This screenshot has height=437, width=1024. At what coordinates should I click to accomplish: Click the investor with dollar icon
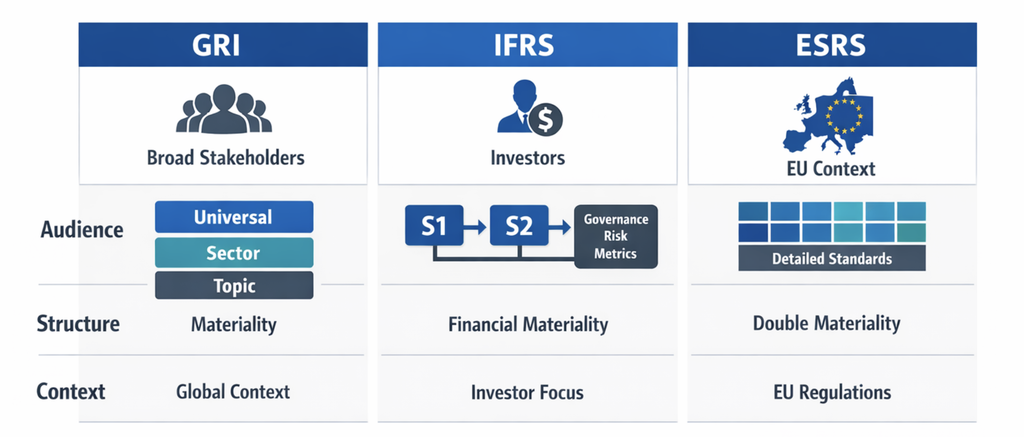click(x=530, y=108)
